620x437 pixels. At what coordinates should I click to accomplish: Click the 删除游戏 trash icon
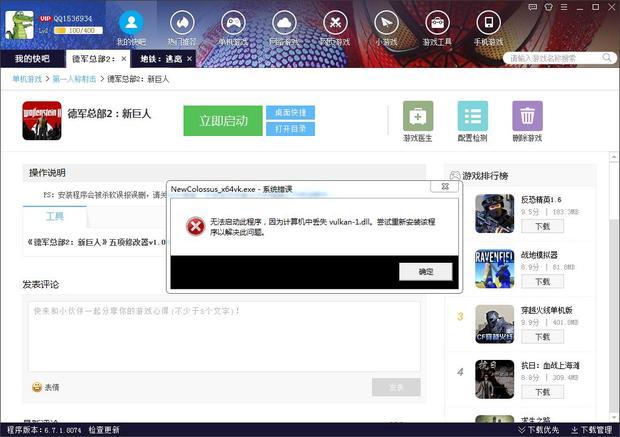pos(527,116)
